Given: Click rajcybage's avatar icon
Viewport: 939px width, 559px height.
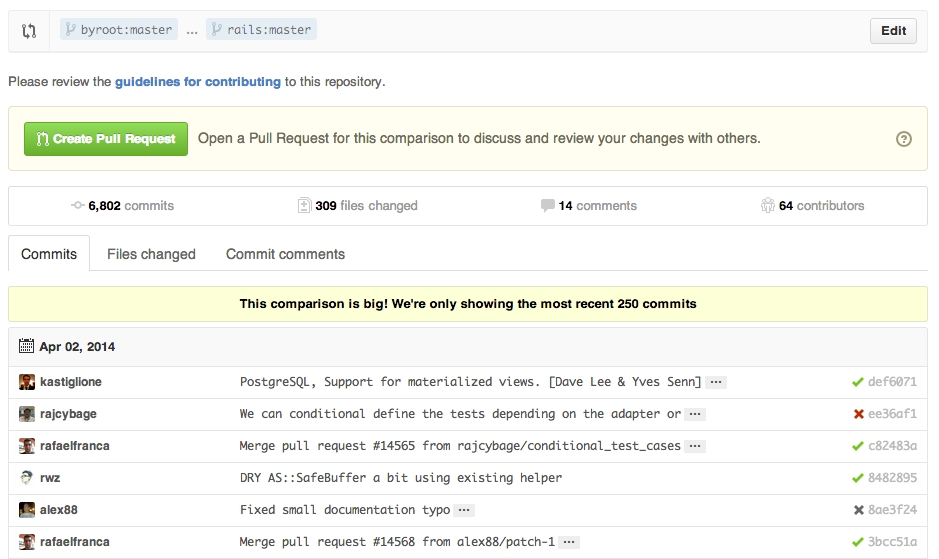Looking at the screenshot, I should pos(27,414).
